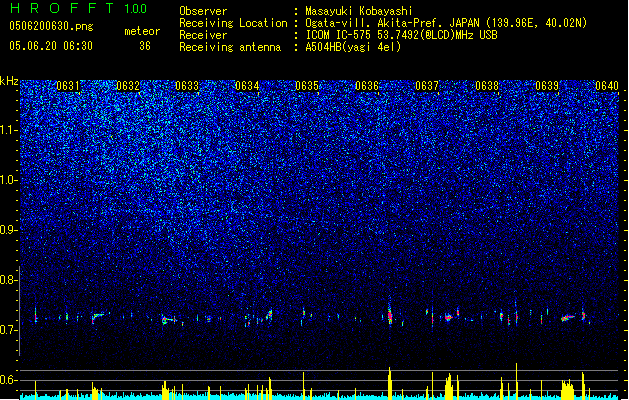Image resolution: width=629 pixels, height=400 pixels.
Task: Click the date stamp 05.06.20 06:30
Action: click(x=51, y=46)
